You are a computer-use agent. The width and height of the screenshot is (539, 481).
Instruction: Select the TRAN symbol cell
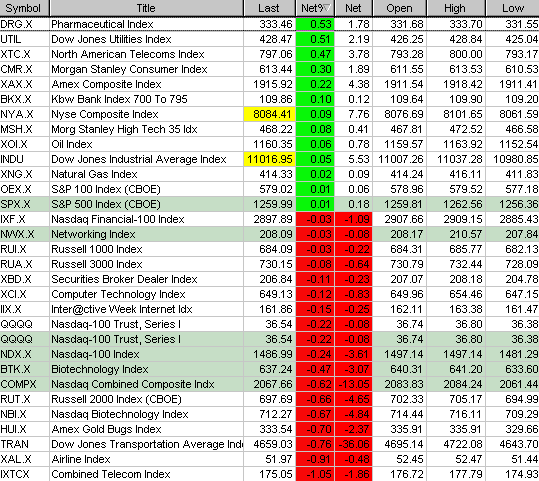click(x=24, y=444)
